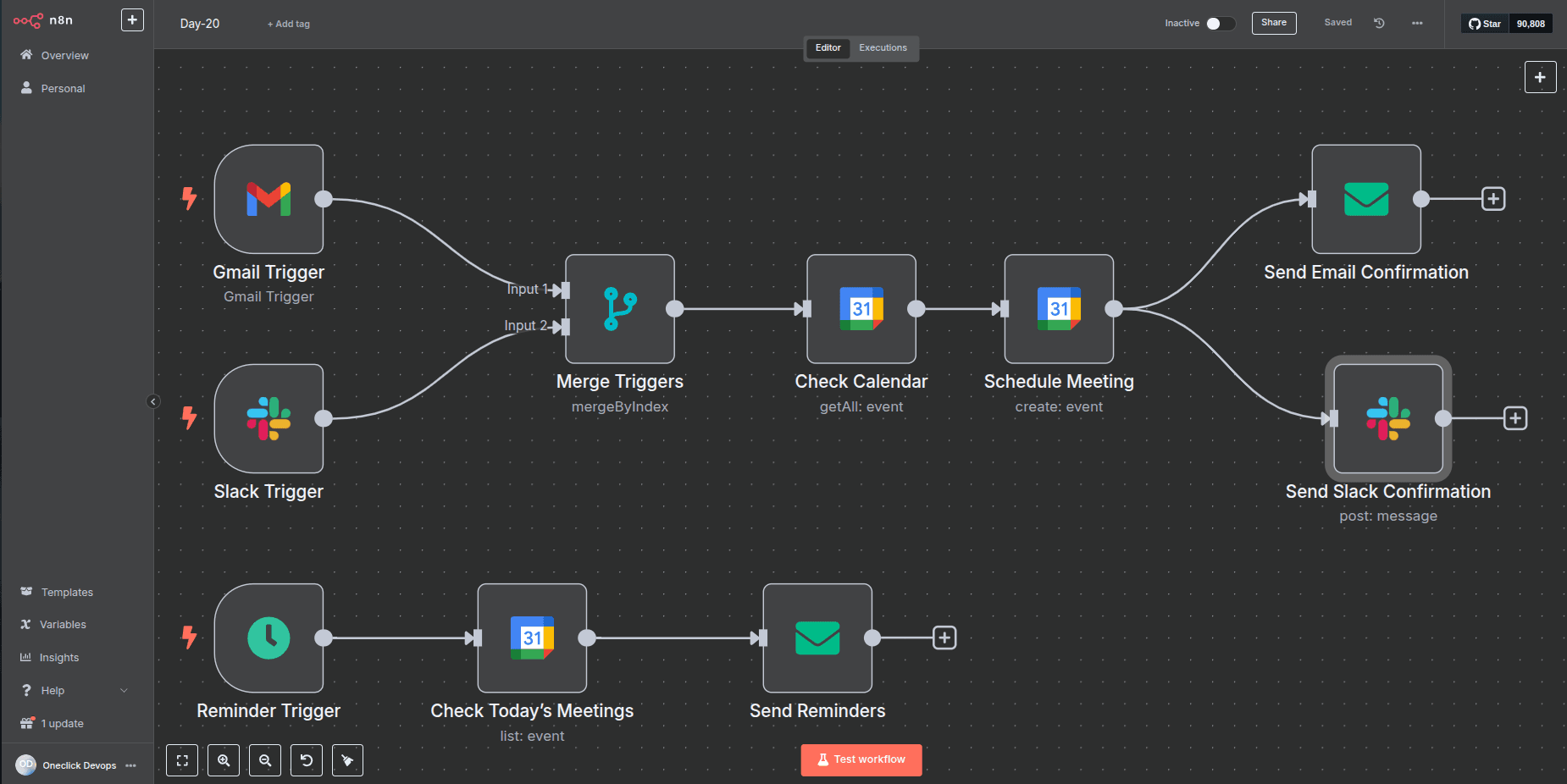Edit the Day-20 workflow name
Screen dimensions: 1567x784
(x=200, y=24)
